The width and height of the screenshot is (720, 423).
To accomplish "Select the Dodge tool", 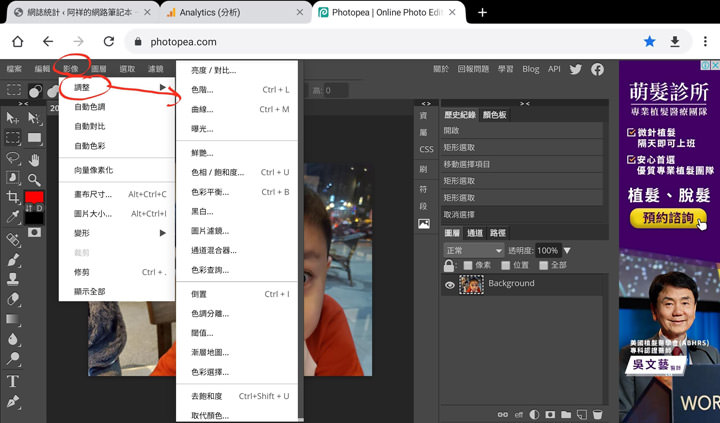I will point(13,358).
